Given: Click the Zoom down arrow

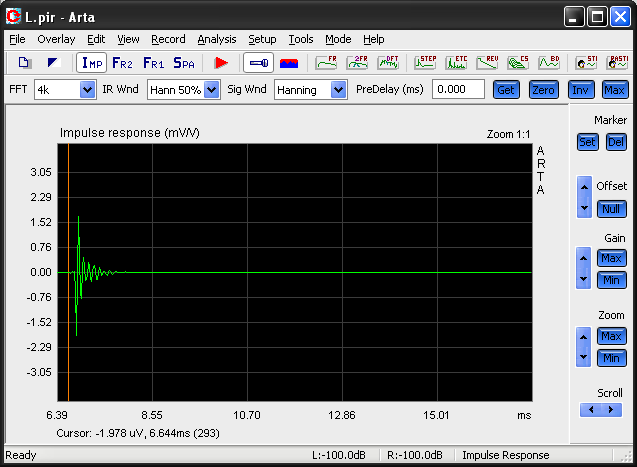Looking at the screenshot, I should (x=584, y=357).
